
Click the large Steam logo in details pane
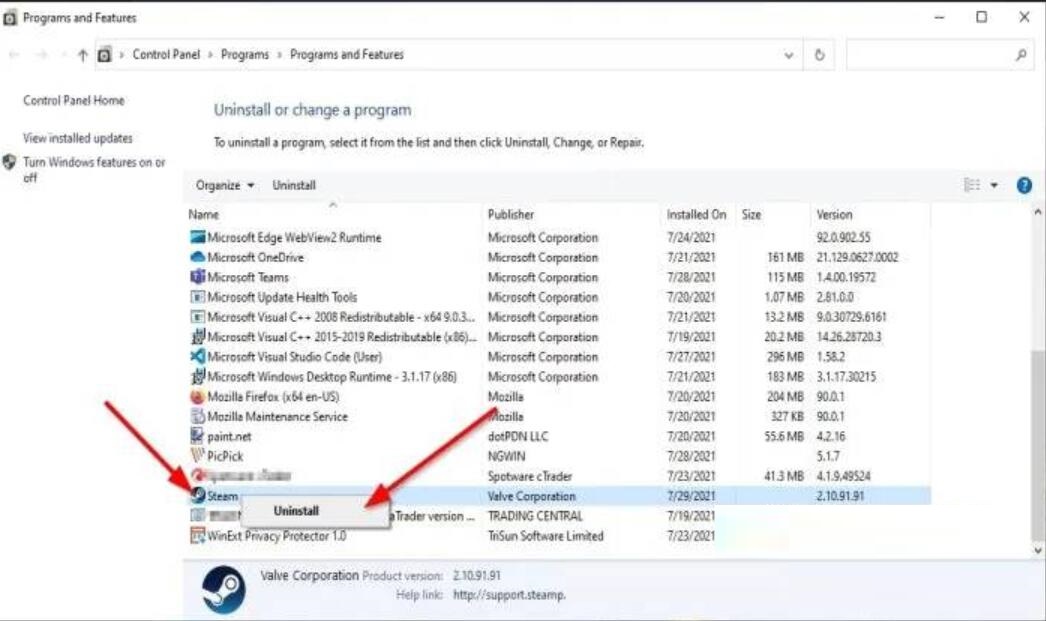tap(223, 590)
